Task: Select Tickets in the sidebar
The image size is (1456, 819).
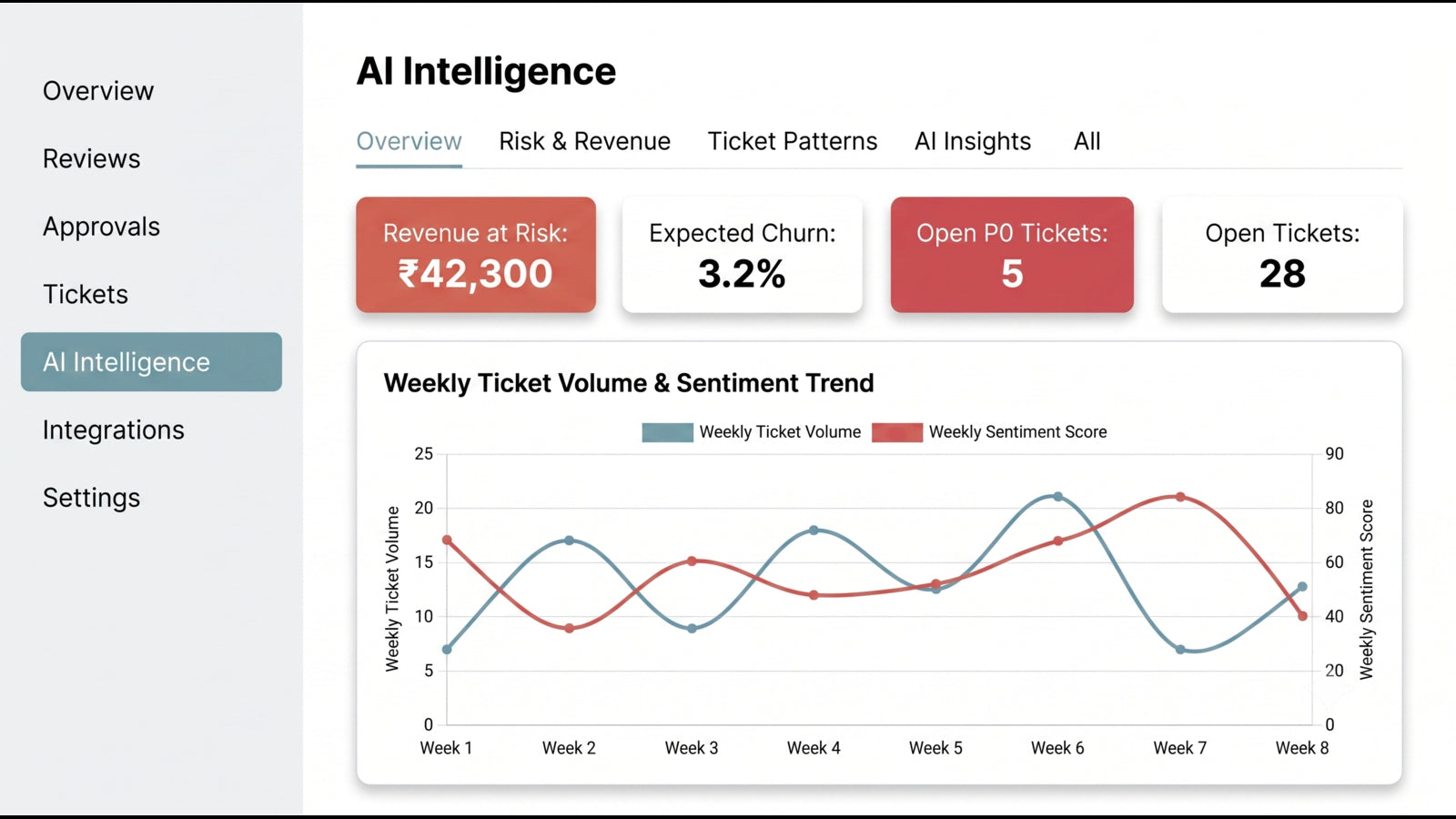Action: (x=86, y=295)
